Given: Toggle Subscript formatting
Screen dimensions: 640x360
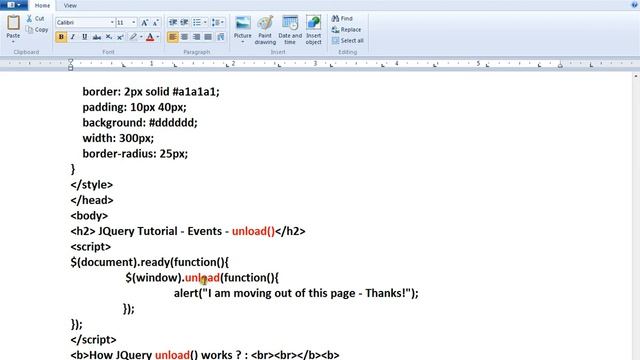Looking at the screenshot, I should click(x=109, y=37).
